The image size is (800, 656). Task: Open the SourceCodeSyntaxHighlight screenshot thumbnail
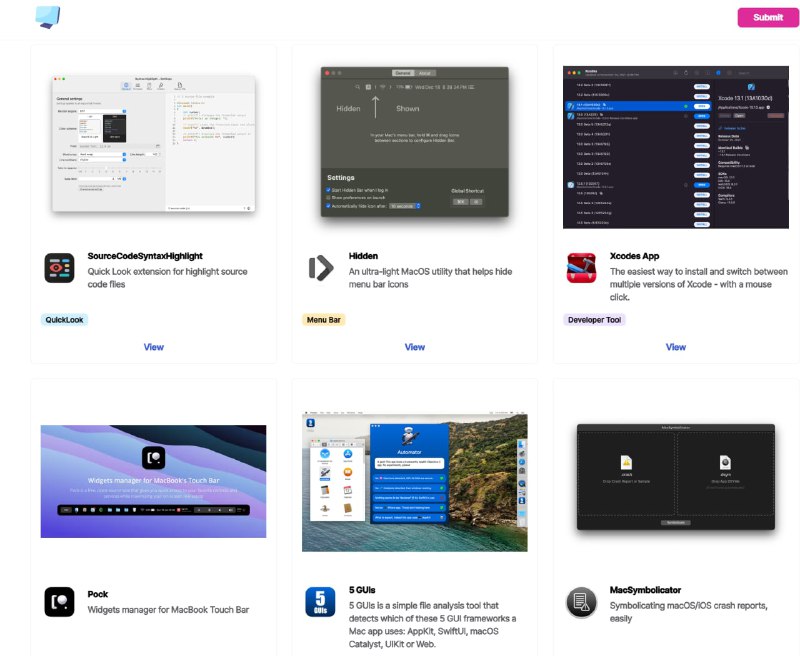pyautogui.click(x=154, y=144)
